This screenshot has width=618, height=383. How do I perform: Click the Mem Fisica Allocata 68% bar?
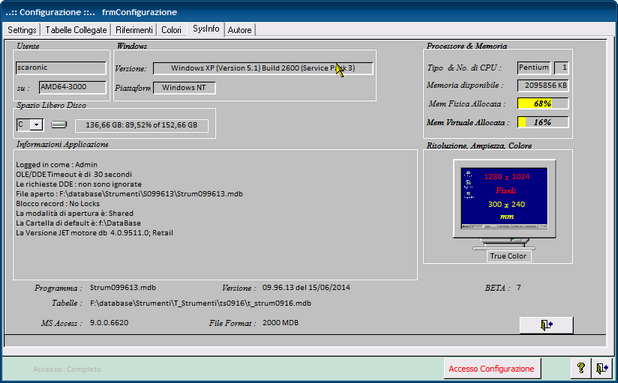click(543, 104)
